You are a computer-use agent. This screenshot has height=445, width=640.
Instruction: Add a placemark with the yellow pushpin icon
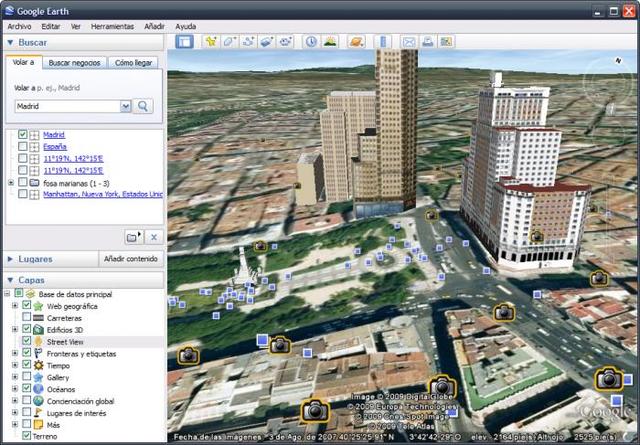[x=211, y=42]
